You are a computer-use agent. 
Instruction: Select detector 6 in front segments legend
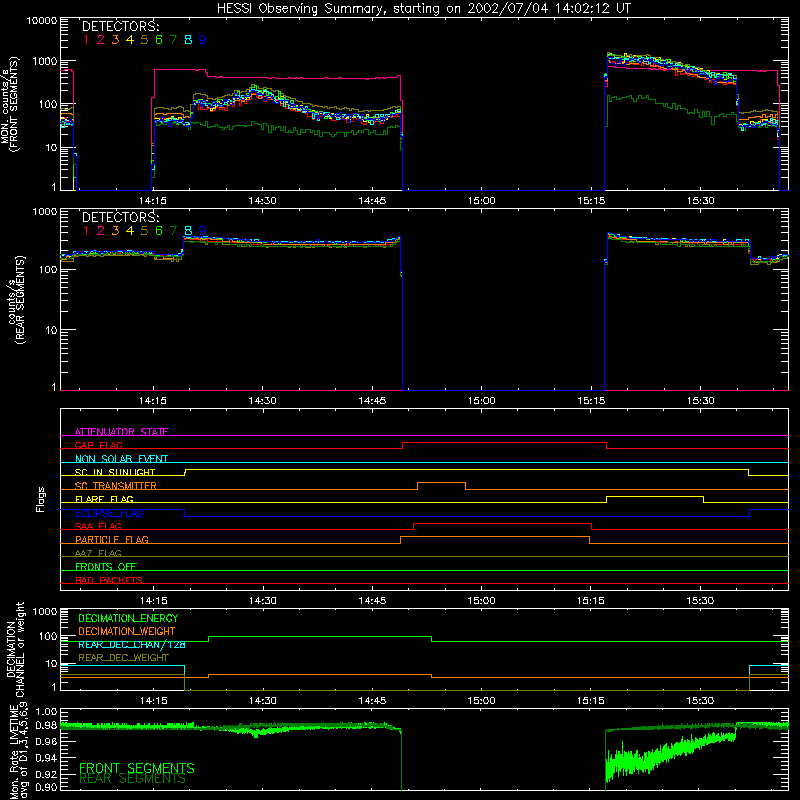159,40
